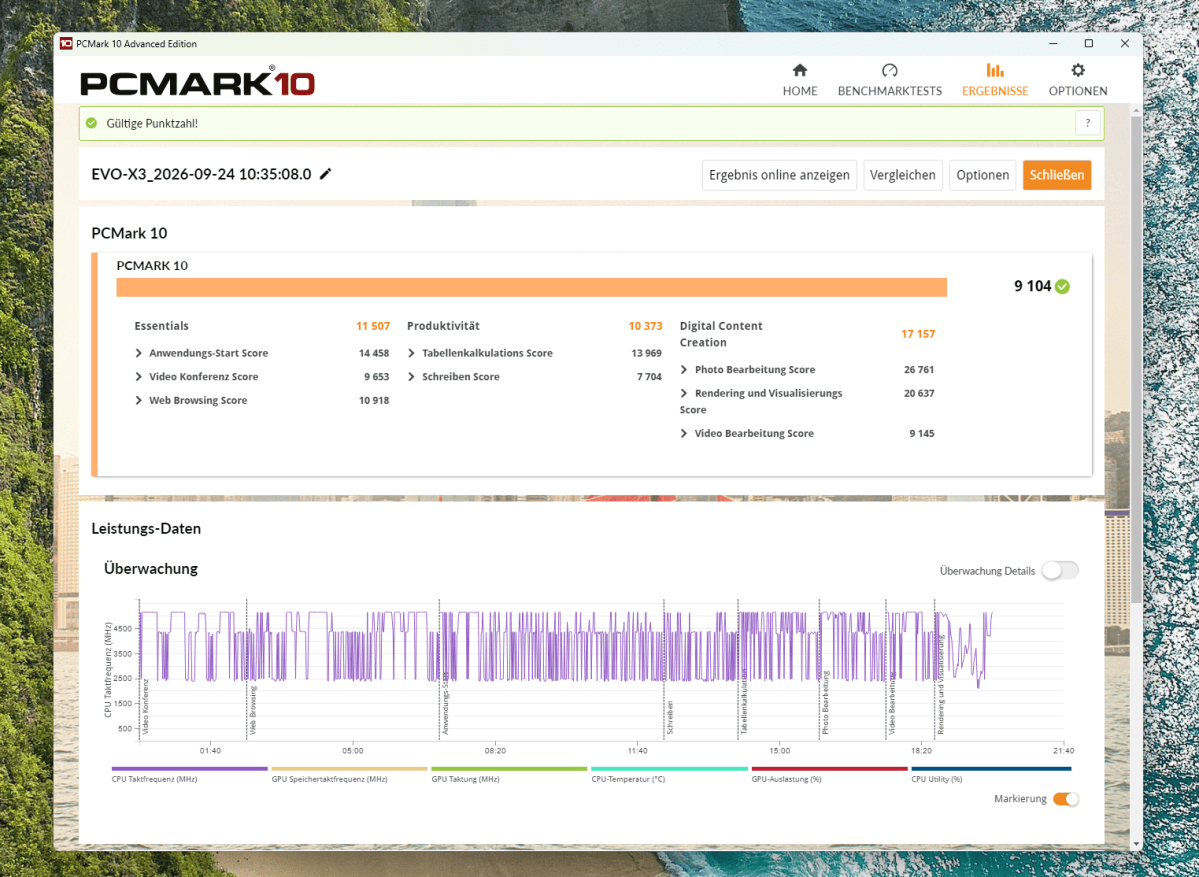The width and height of the screenshot is (1199, 877).
Task: Click the vertical scrollbar on the right
Action: 1136,359
